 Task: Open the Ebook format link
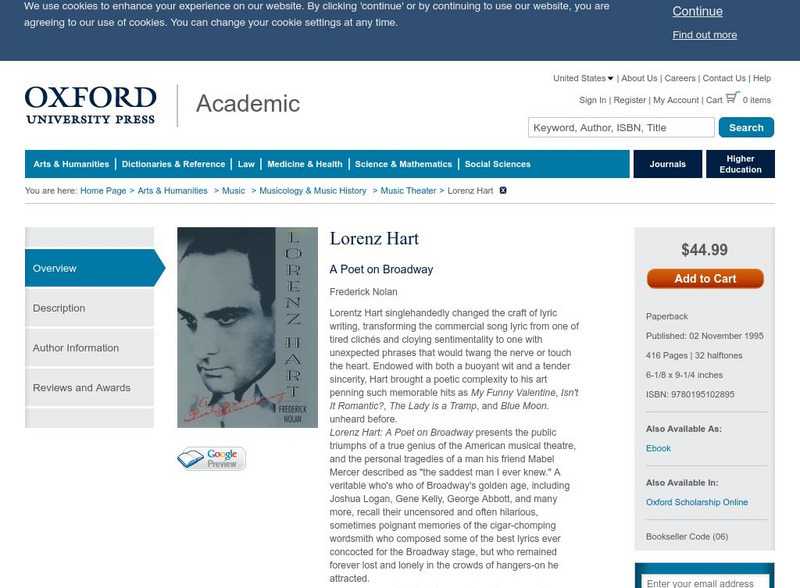(658, 448)
